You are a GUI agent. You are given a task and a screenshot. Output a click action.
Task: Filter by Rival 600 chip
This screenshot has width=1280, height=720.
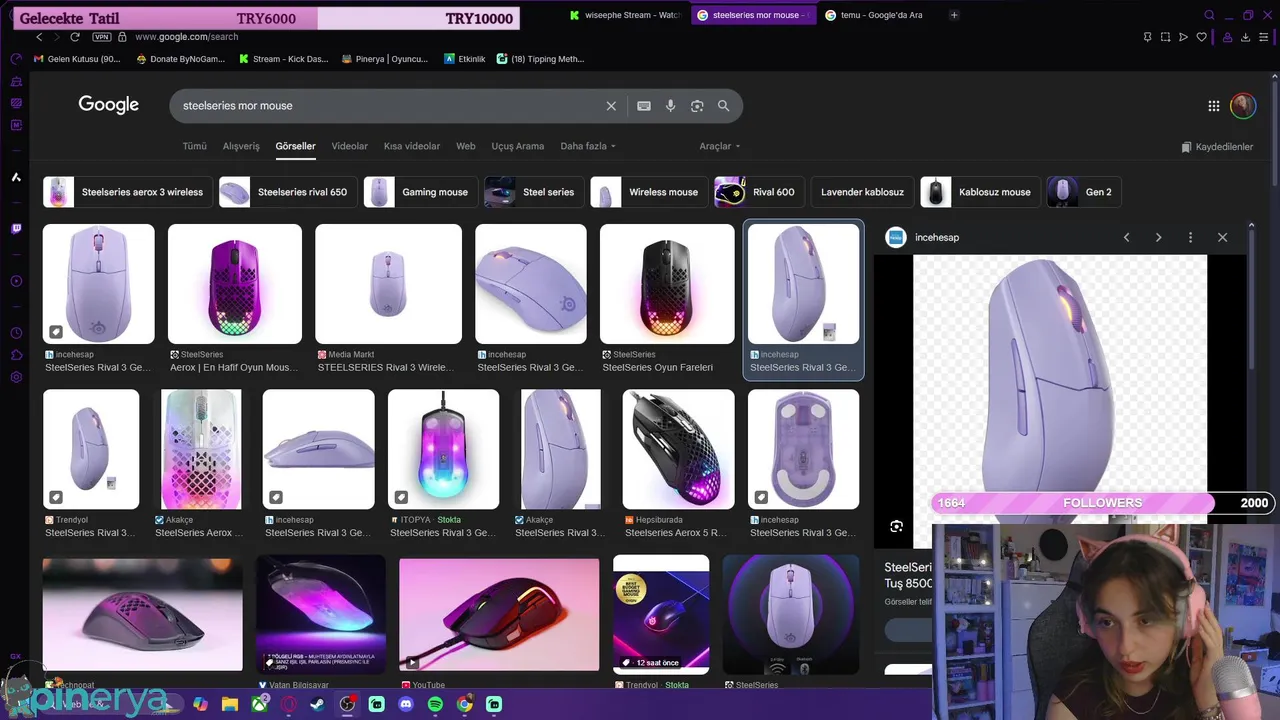click(x=759, y=192)
